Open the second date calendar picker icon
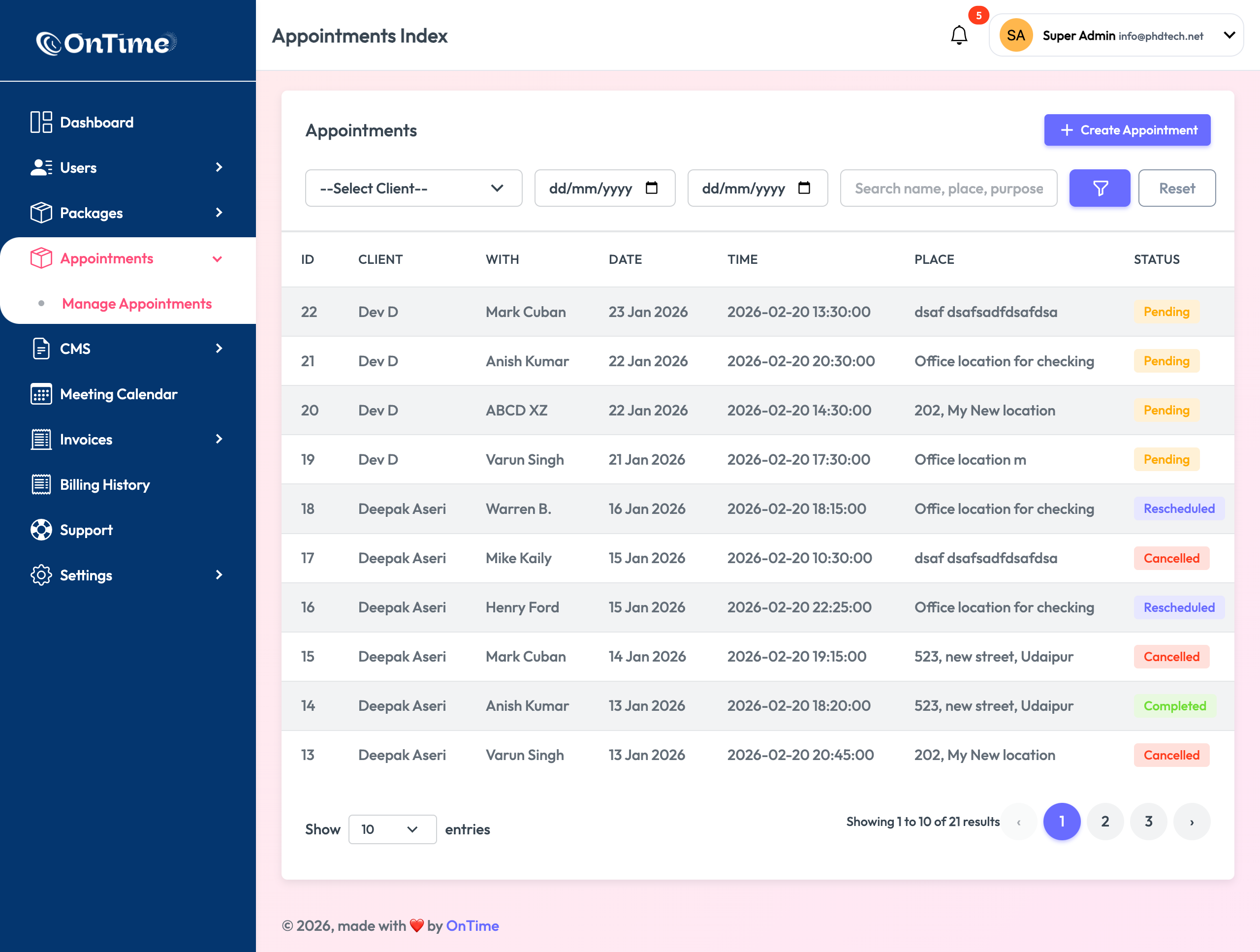This screenshot has height=952, width=1260. 804,188
